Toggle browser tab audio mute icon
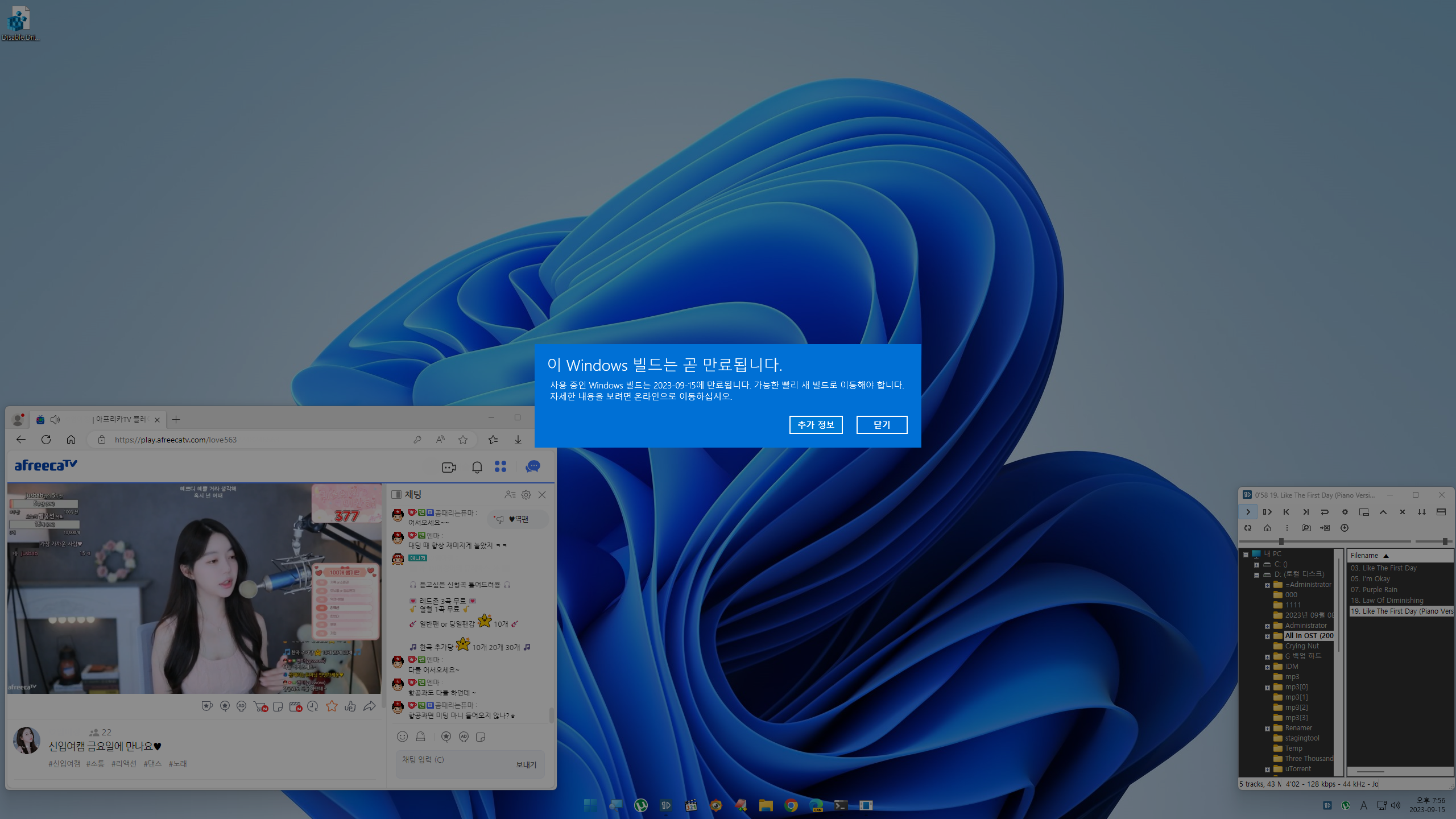1456x819 pixels. coord(55,420)
